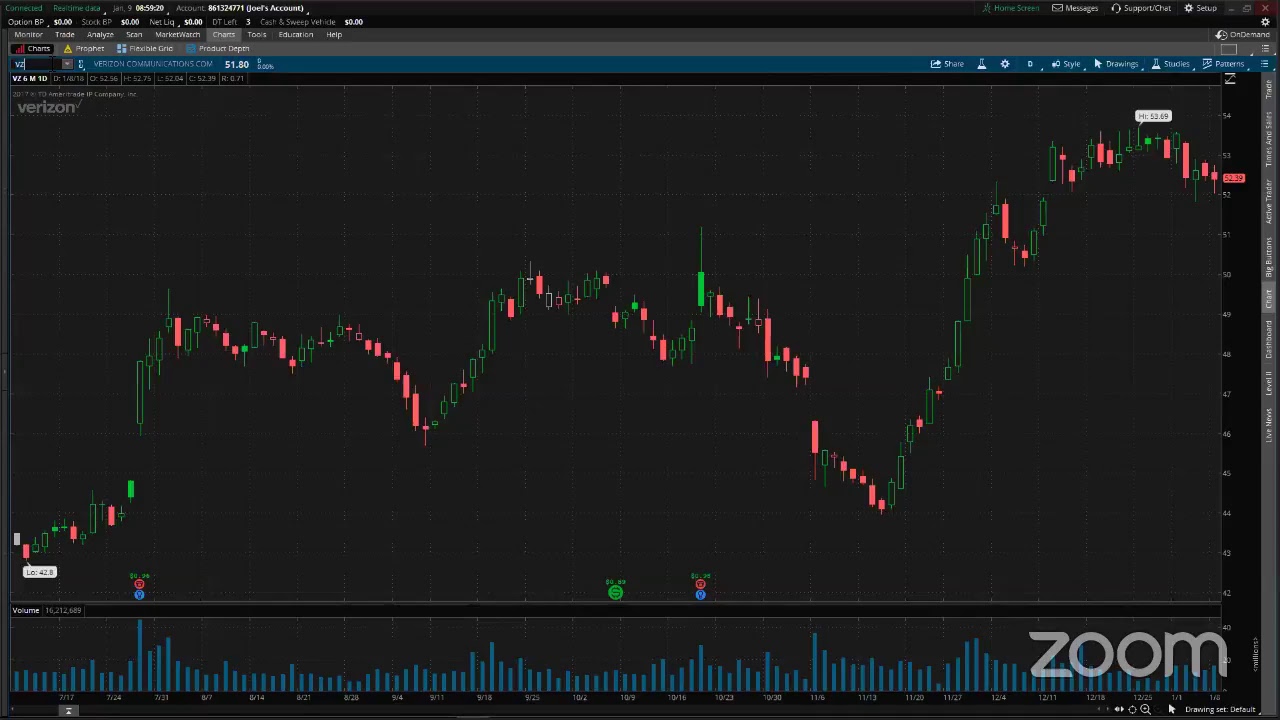Image resolution: width=1280 pixels, height=720 pixels.
Task: Open chart settings gear icon
Action: [x=1005, y=64]
